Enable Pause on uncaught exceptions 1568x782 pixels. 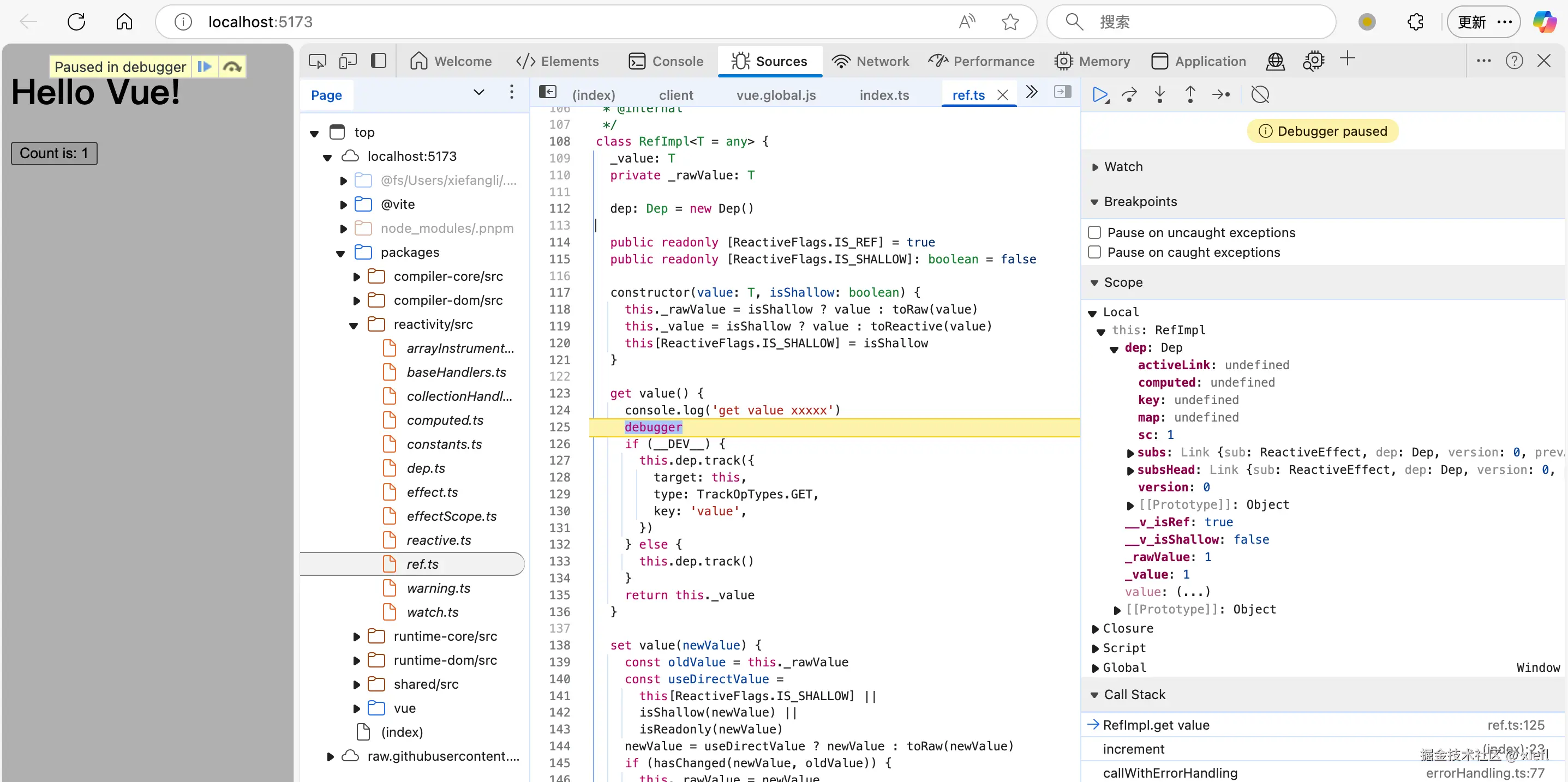1094,232
